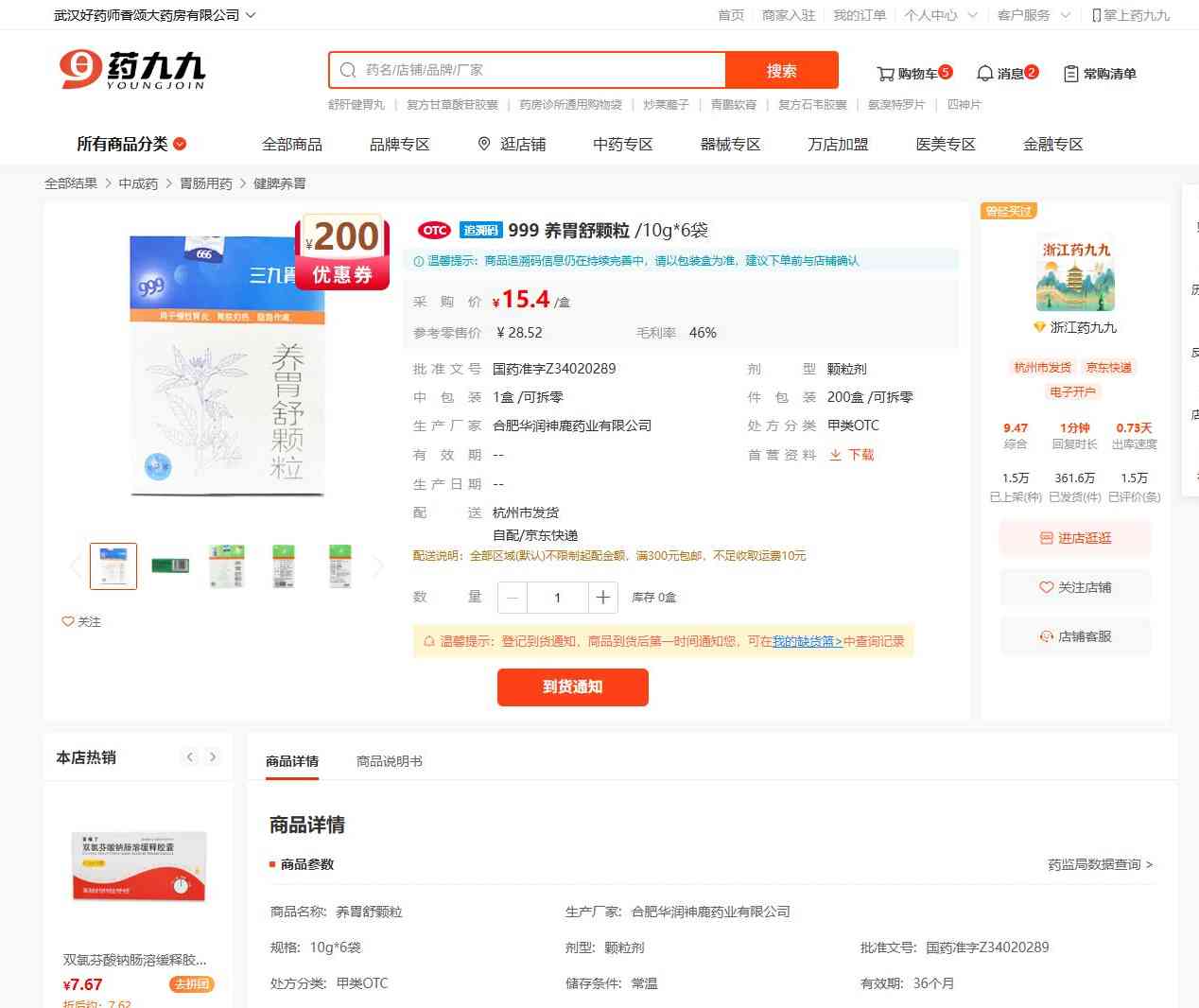
Task: Increase quantity with the plus stepper
Action: [x=602, y=598]
